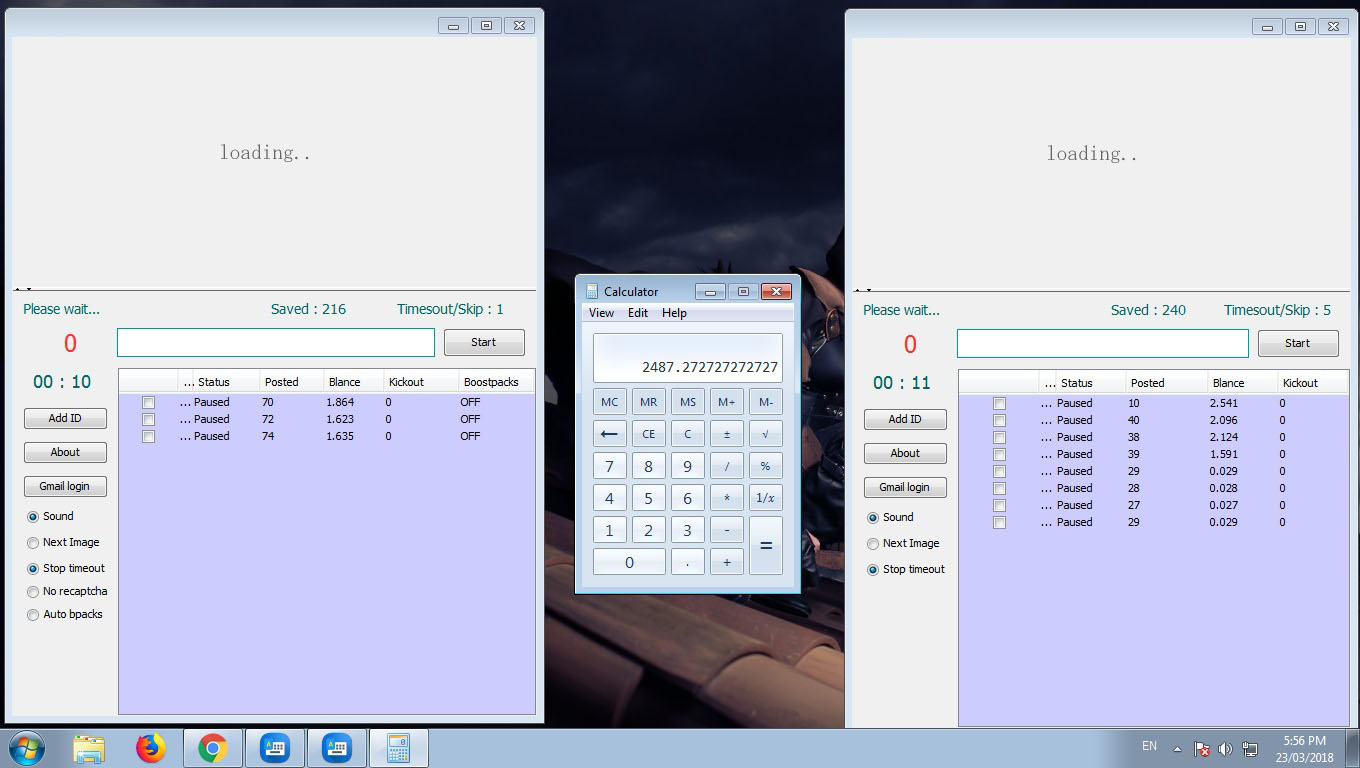Click the Action Center flag icon

[1202, 749]
